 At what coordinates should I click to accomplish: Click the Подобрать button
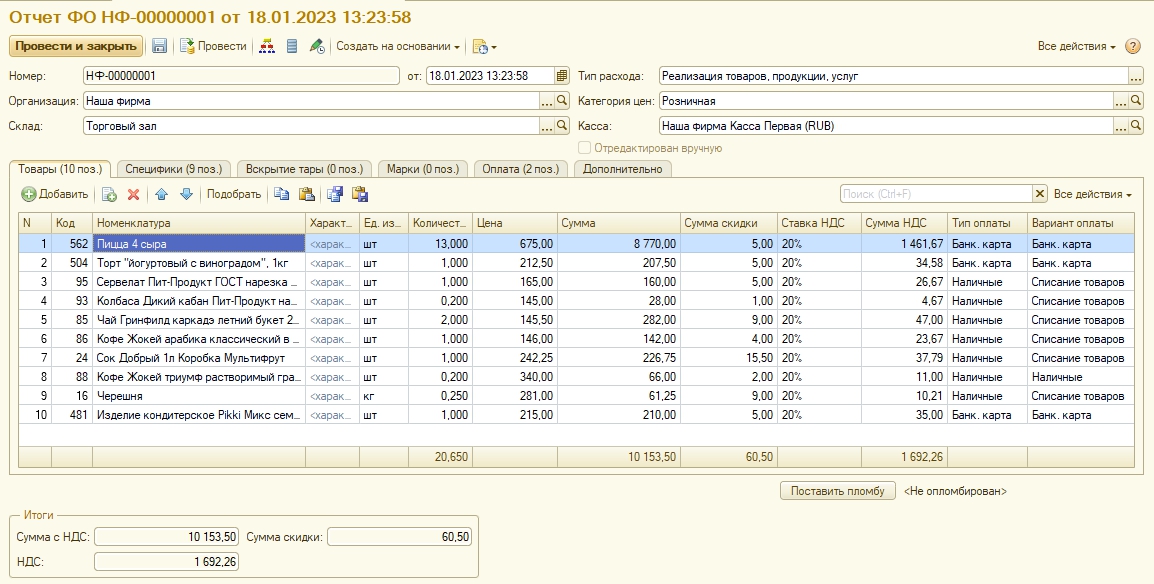pos(233,194)
